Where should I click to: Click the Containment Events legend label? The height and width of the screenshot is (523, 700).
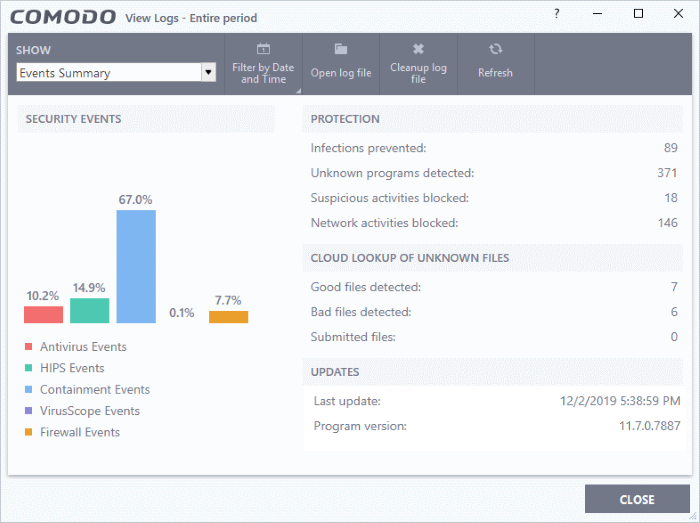pos(95,390)
